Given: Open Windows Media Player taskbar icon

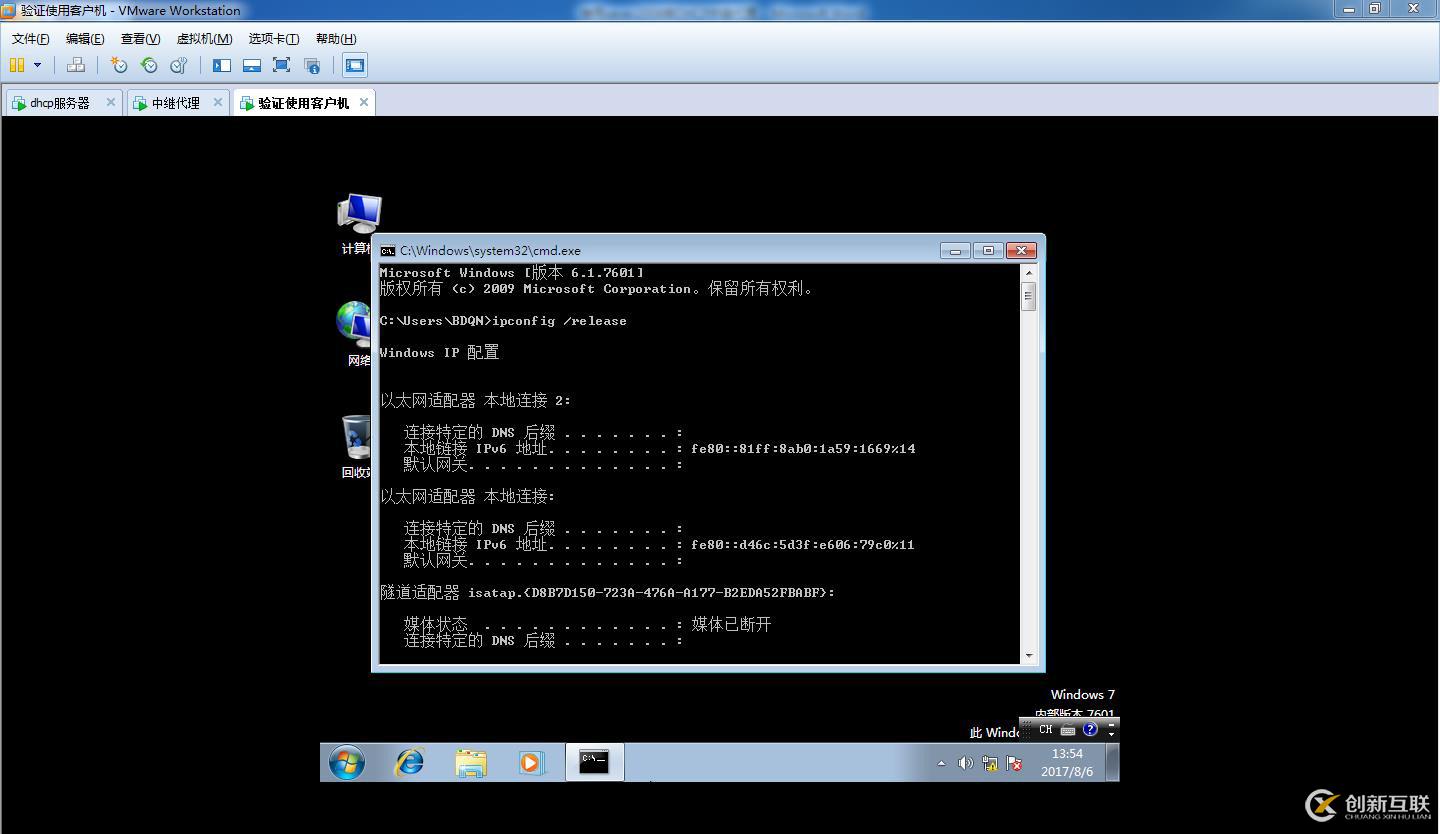Looking at the screenshot, I should [530, 763].
